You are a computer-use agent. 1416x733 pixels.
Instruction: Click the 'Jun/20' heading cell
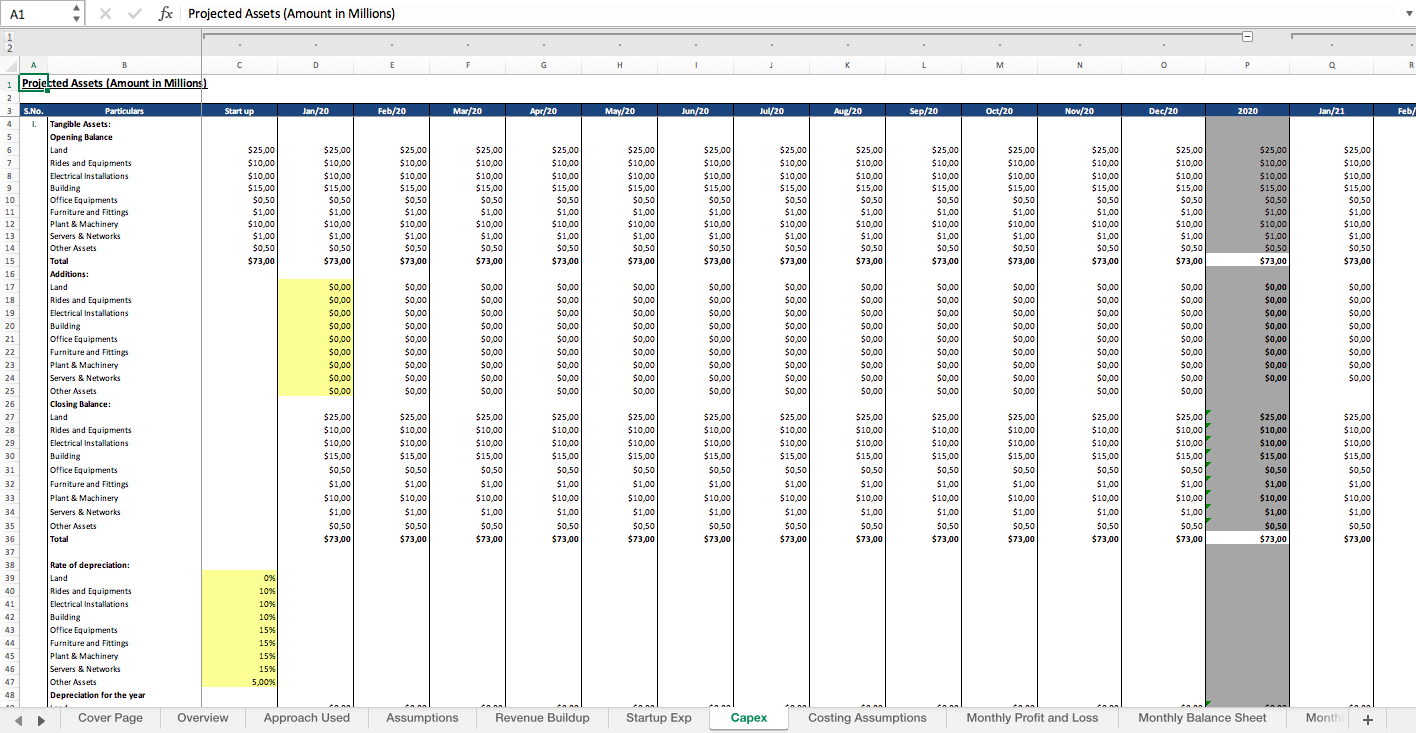pyautogui.click(x=695, y=111)
